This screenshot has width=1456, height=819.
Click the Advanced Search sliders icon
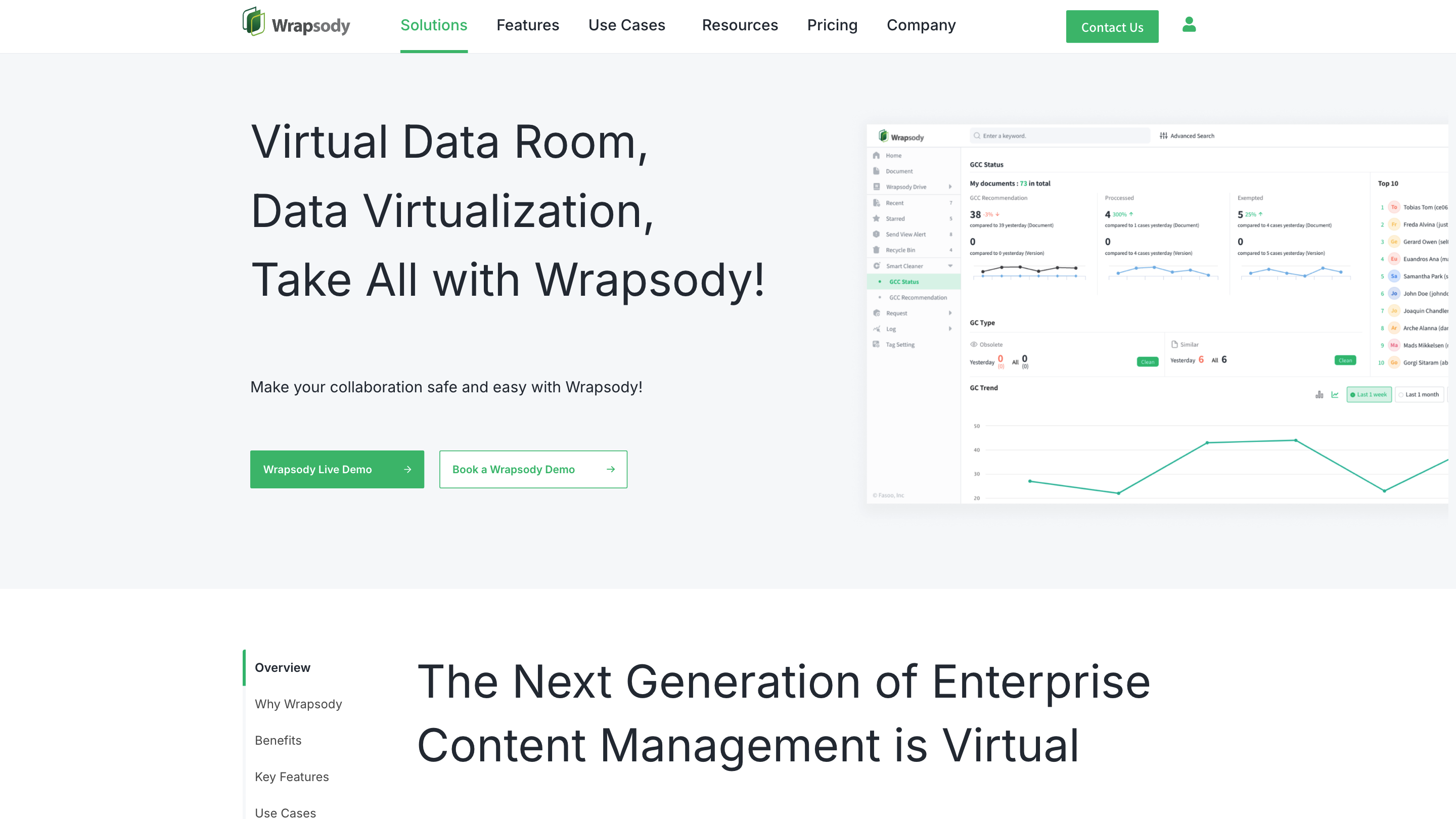click(x=1163, y=135)
